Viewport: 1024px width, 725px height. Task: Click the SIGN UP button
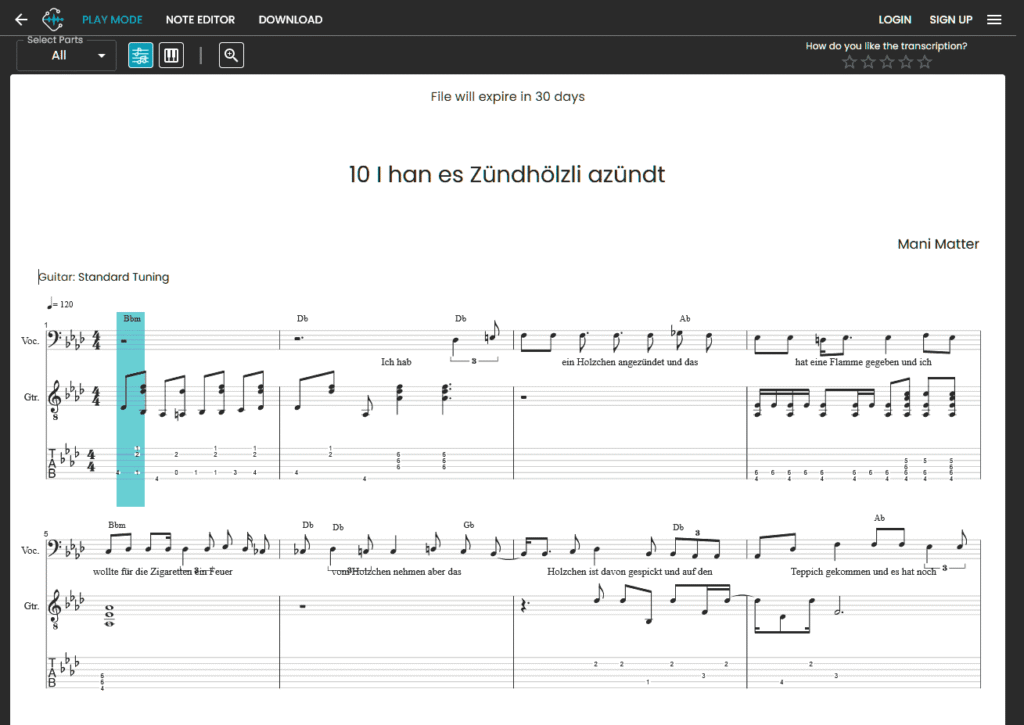[950, 19]
